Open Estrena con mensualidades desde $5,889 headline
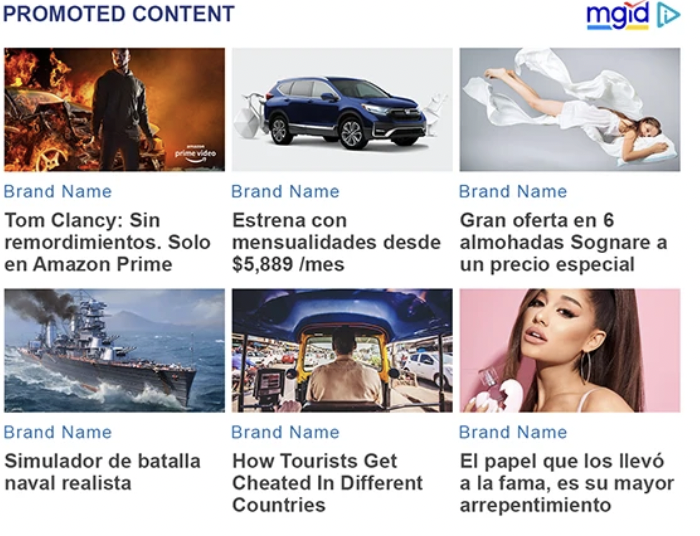This screenshot has height=536, width=700. point(337,242)
